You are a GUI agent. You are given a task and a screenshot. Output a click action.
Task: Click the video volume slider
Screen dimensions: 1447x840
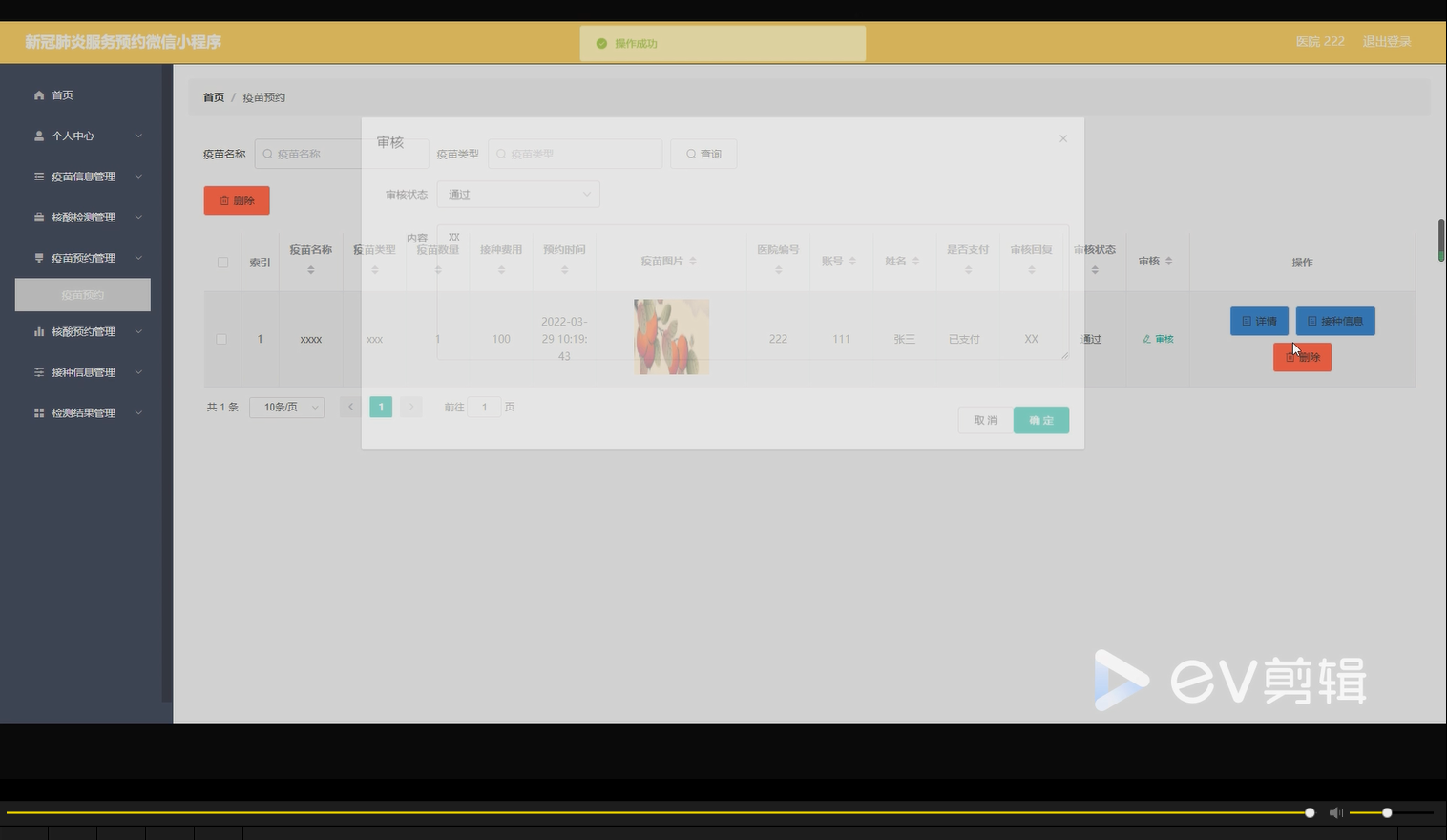click(1391, 812)
